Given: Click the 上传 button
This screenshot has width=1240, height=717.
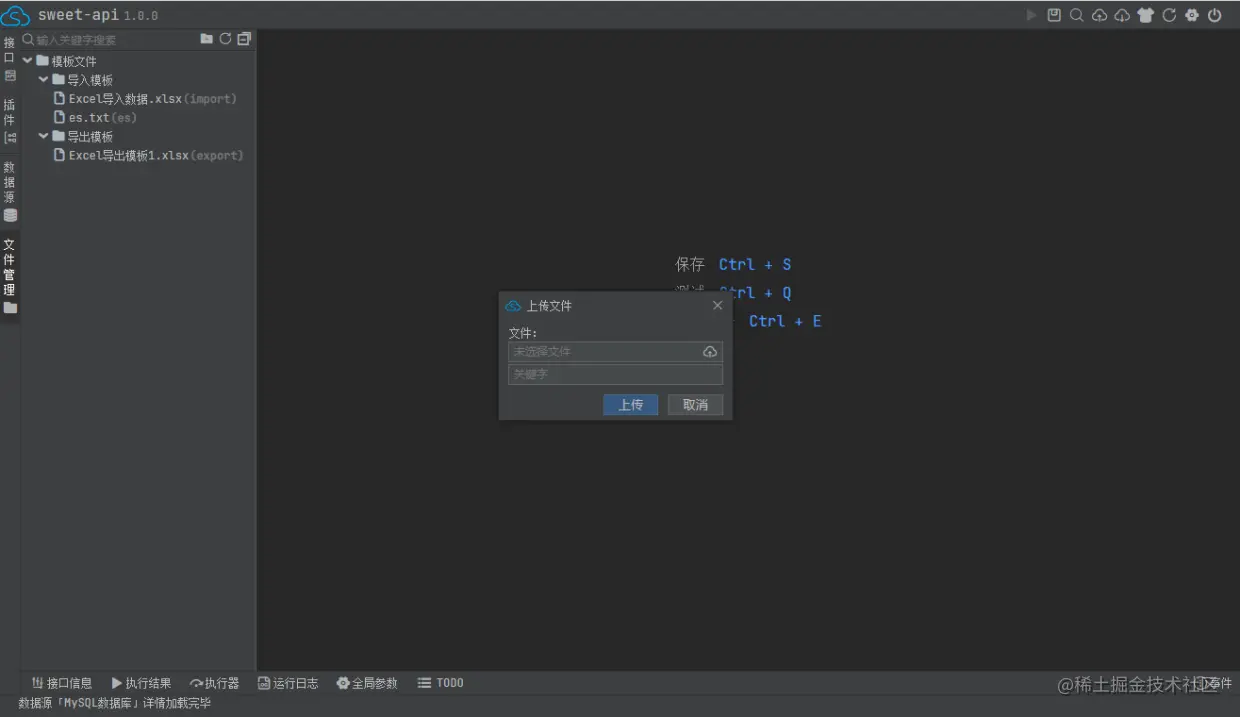Looking at the screenshot, I should pyautogui.click(x=631, y=404).
